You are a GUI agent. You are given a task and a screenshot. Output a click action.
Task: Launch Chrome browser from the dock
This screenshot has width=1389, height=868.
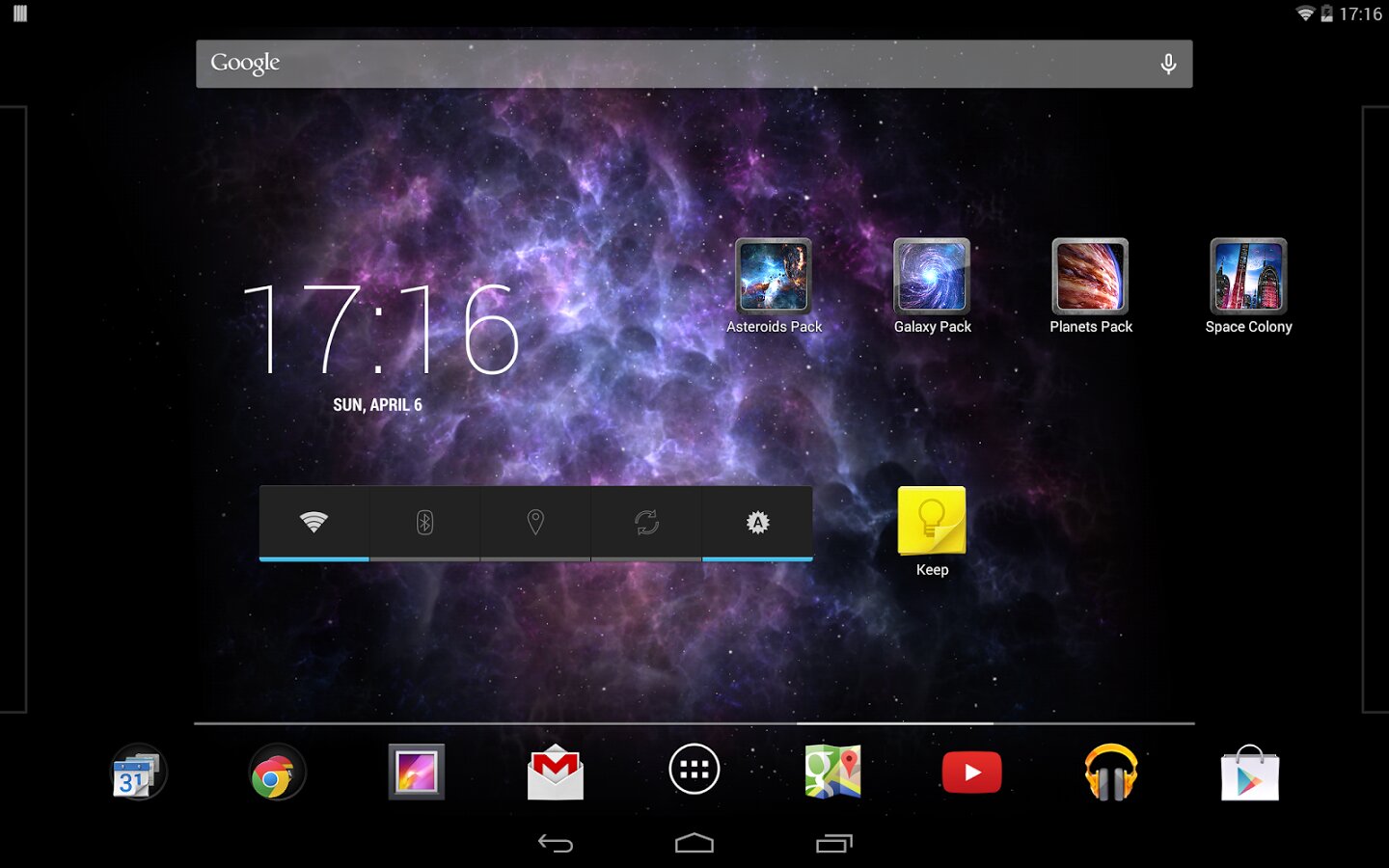(277, 772)
